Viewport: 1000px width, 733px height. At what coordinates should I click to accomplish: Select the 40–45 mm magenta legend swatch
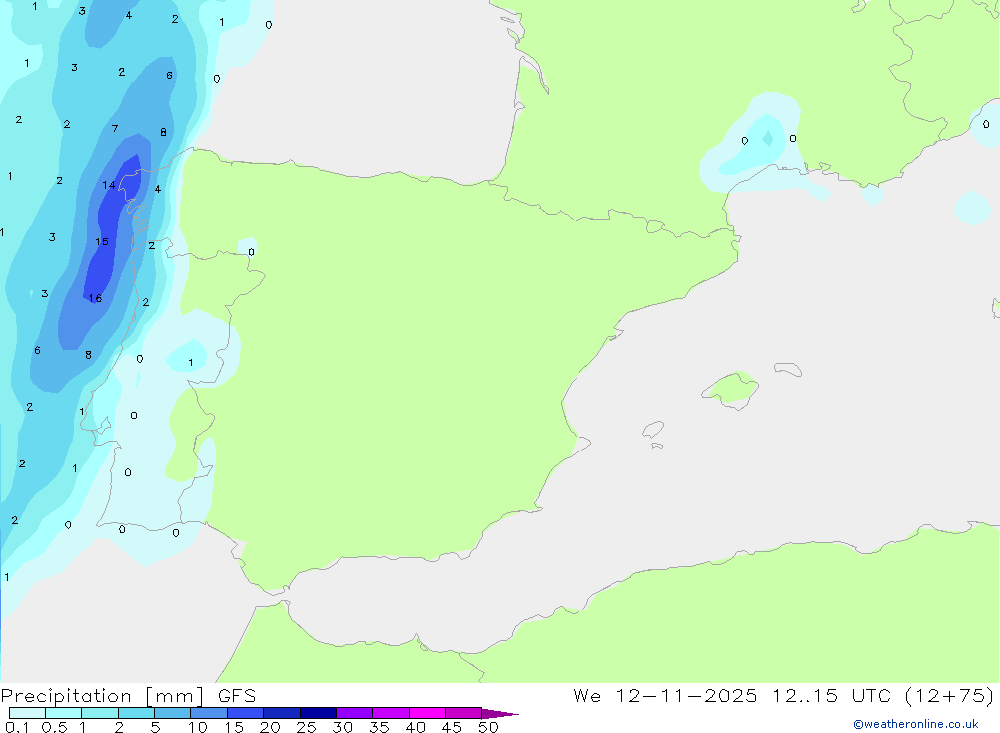[x=427, y=713]
